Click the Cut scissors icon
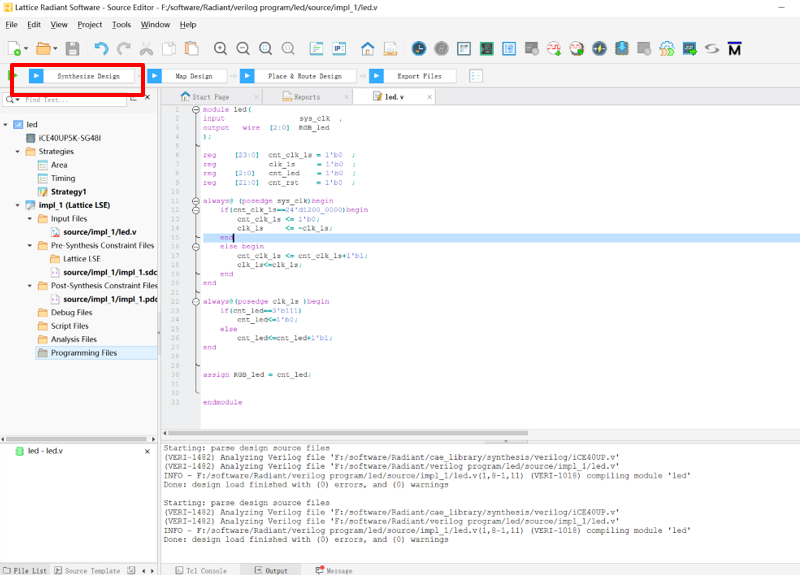The image size is (800, 575). click(146, 49)
